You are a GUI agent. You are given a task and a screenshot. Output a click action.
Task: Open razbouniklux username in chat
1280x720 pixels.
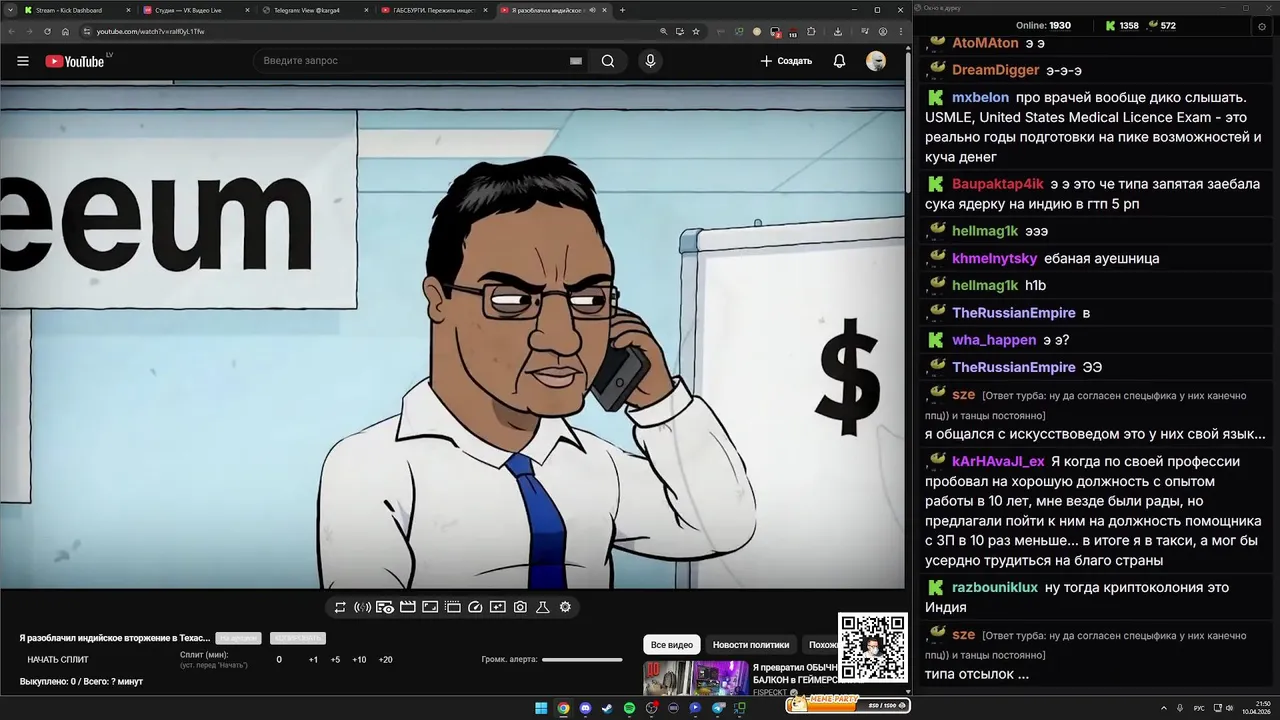click(x=995, y=587)
